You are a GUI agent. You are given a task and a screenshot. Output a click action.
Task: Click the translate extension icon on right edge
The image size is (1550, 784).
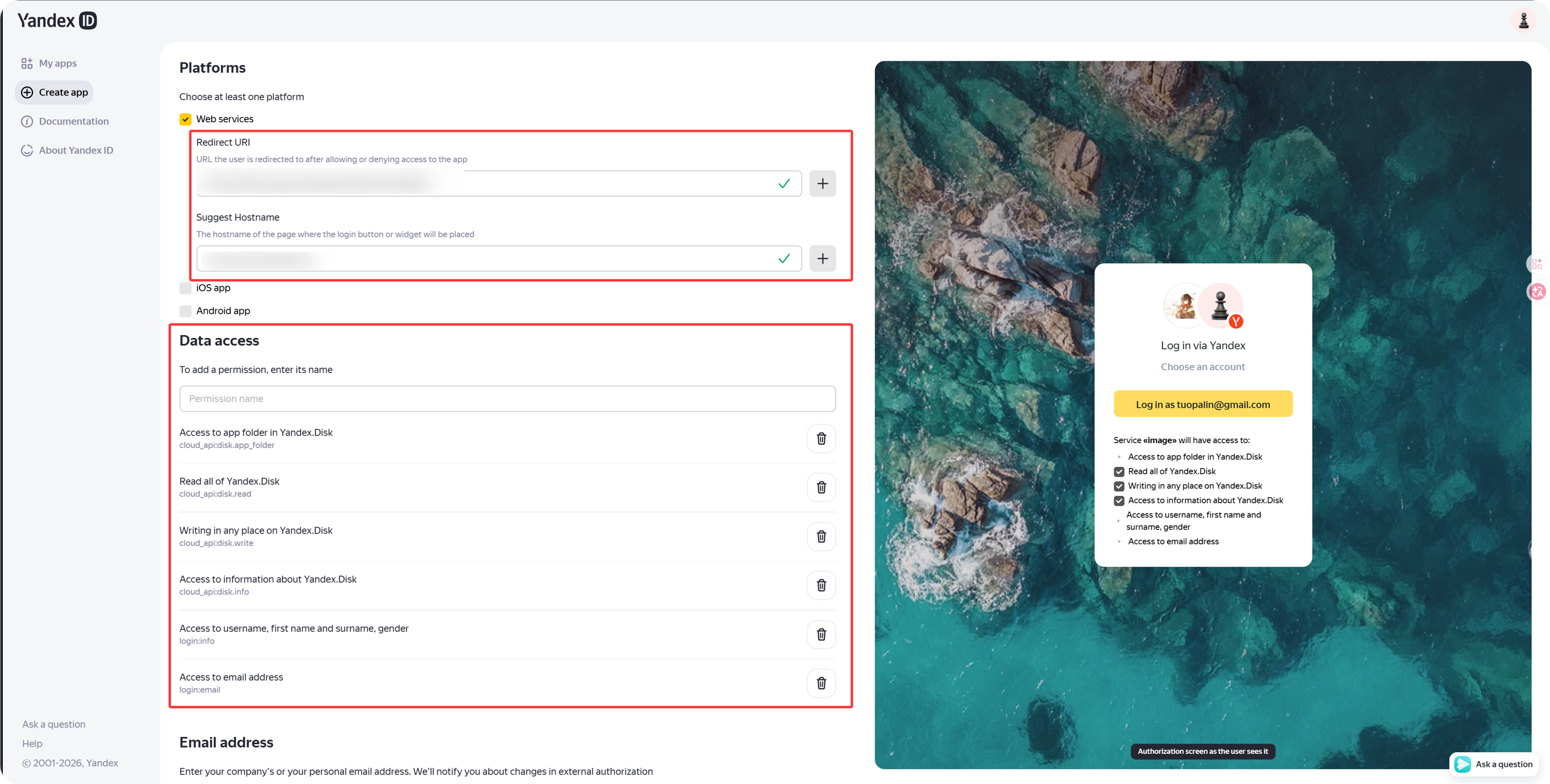tap(1538, 292)
